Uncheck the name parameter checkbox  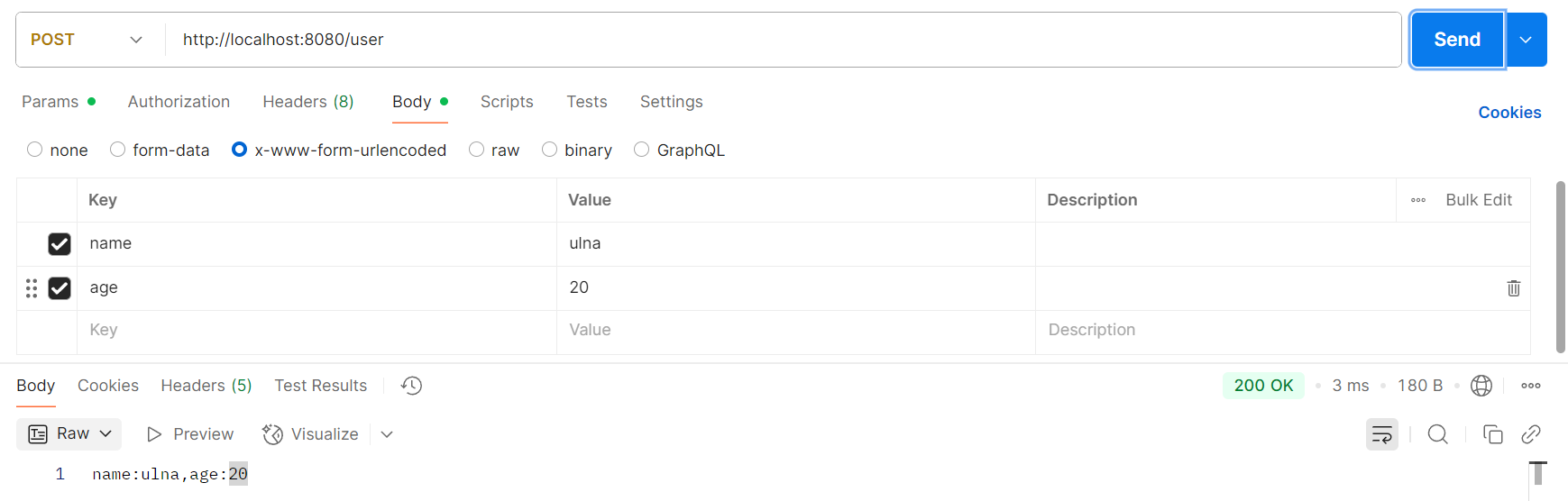pyautogui.click(x=60, y=244)
